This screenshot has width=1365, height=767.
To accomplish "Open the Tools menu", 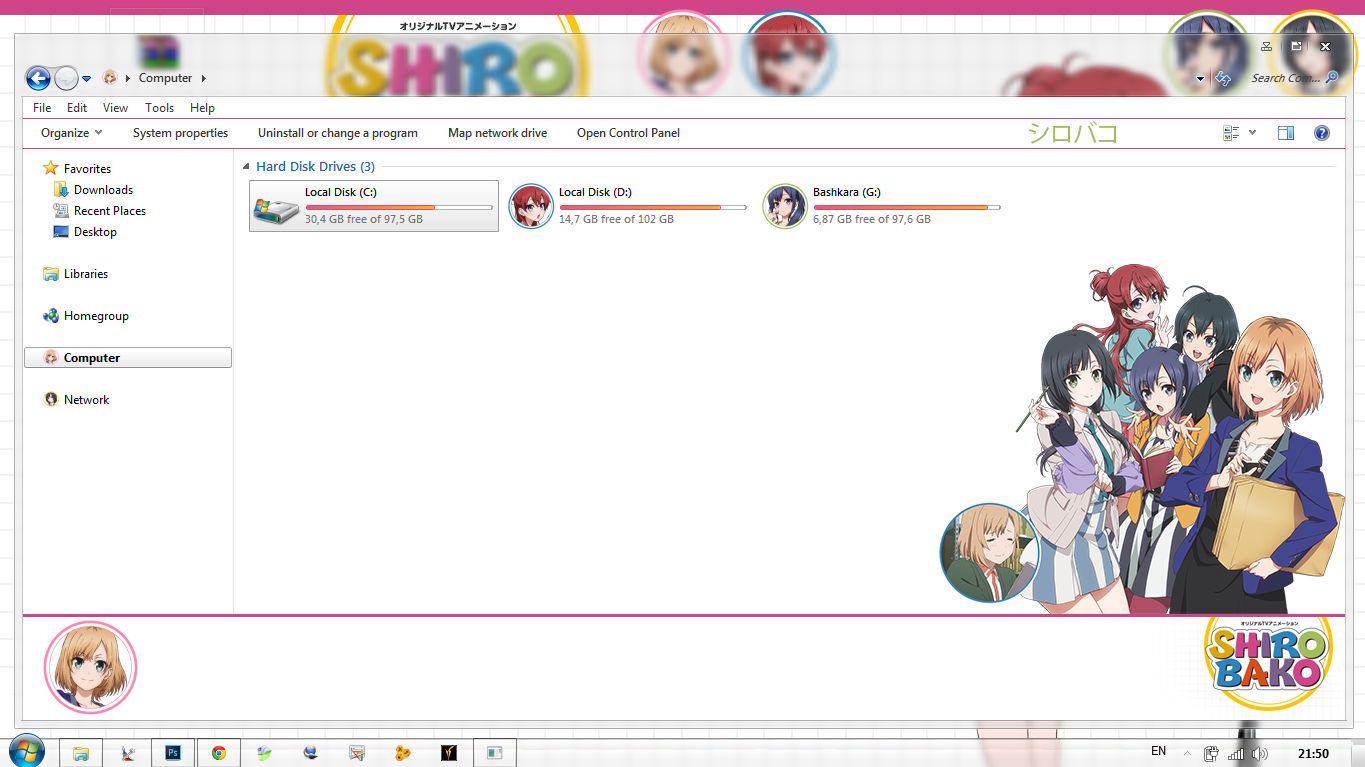I will tap(159, 108).
